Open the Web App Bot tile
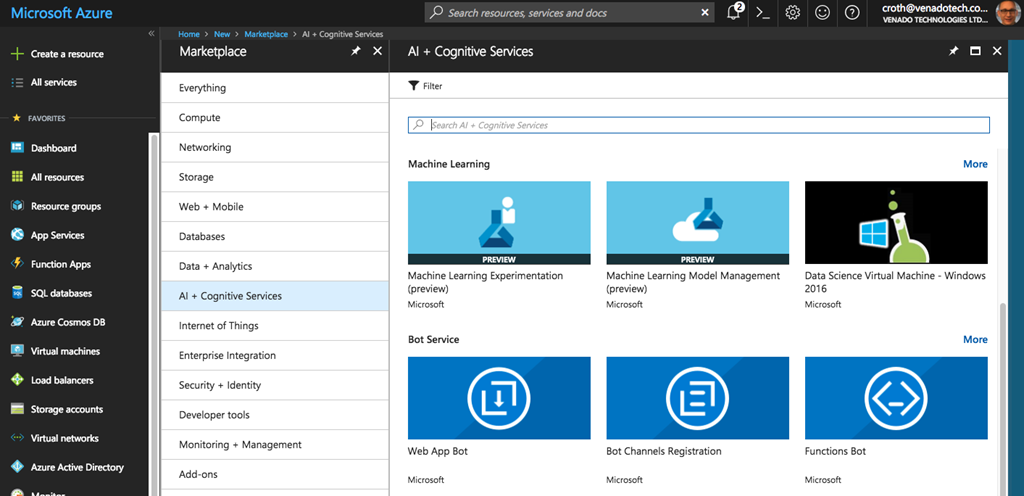This screenshot has width=1024, height=496. (x=499, y=420)
